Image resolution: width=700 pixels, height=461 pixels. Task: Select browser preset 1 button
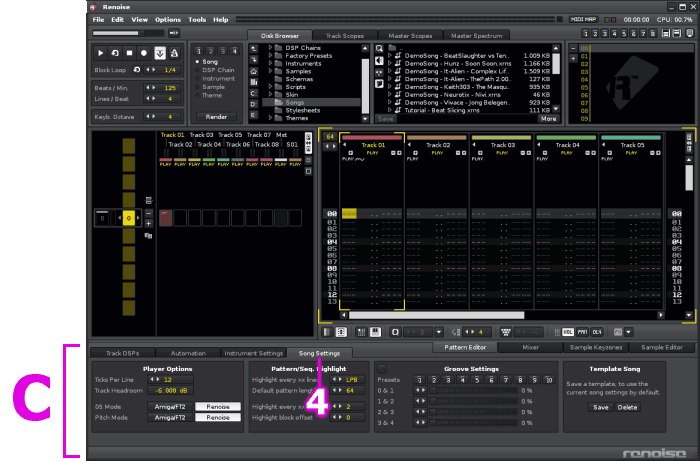coord(199,51)
